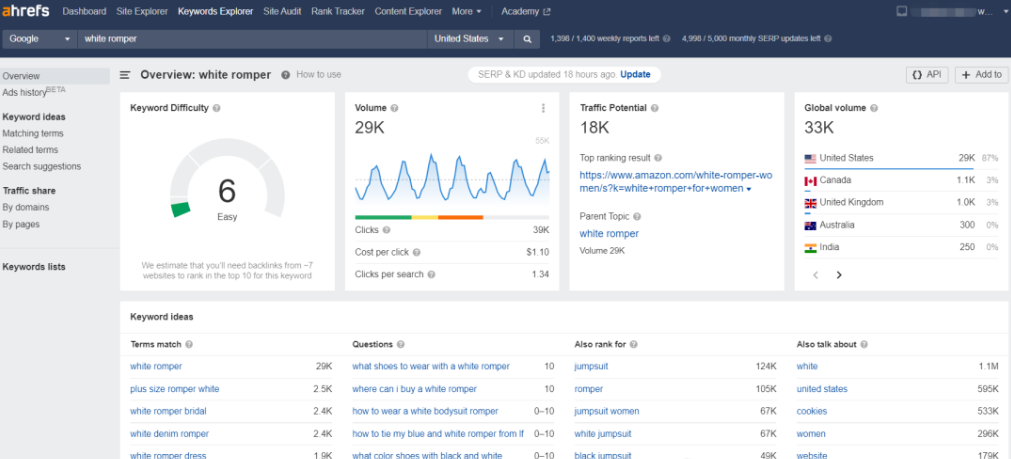Image resolution: width=1011 pixels, height=459 pixels.
Task: Expand the More menu in top navigation
Action: point(467,12)
